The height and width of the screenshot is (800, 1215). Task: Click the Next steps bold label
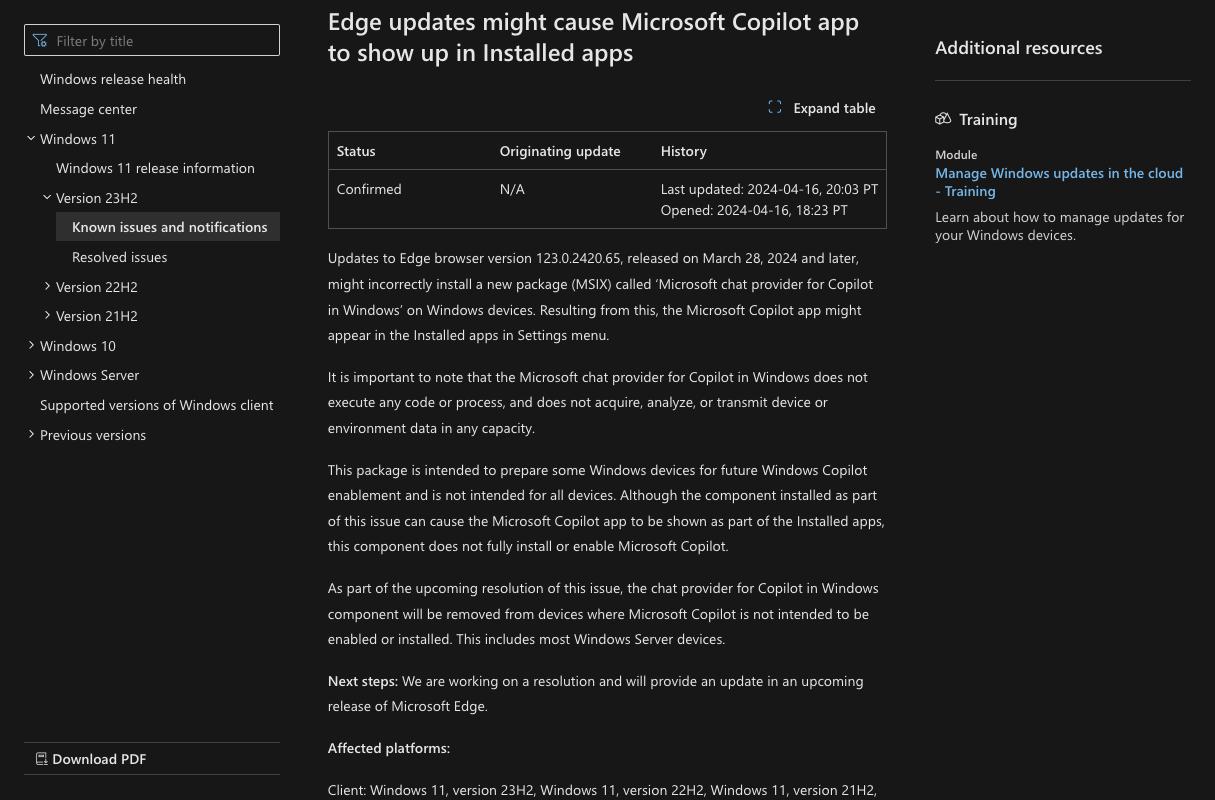[x=363, y=681]
